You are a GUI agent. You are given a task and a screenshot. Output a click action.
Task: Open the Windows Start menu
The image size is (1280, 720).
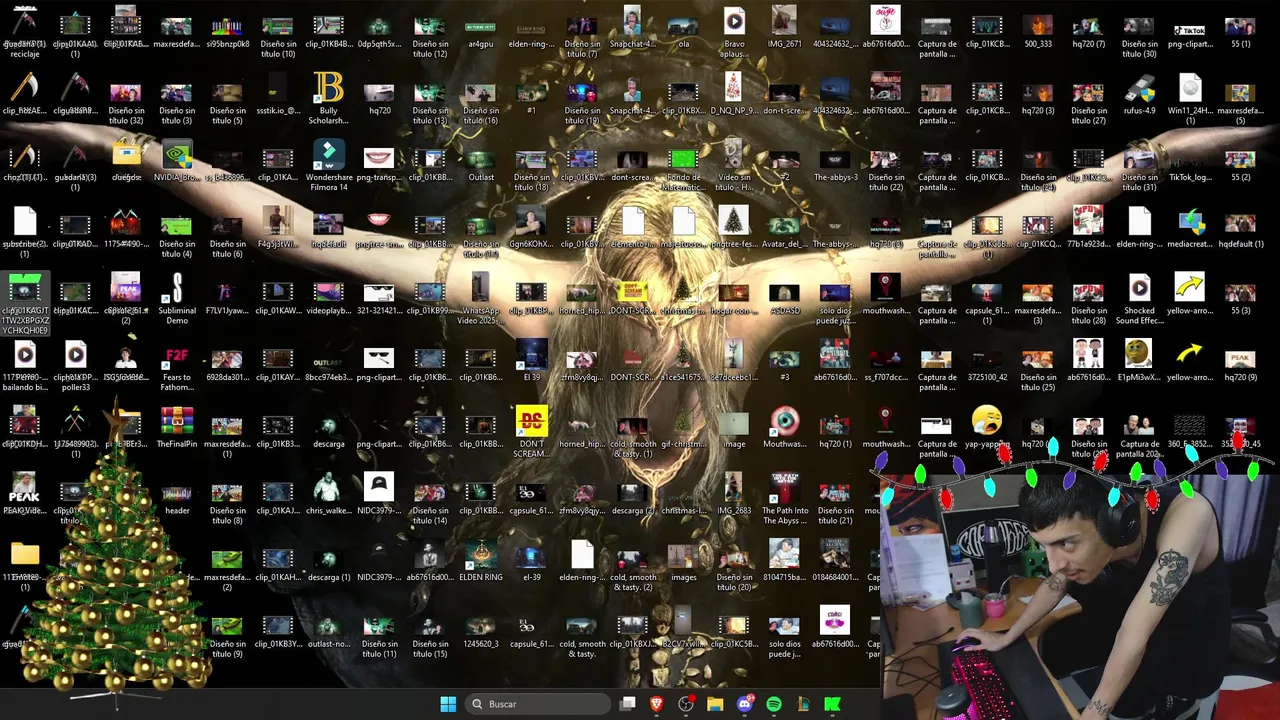tap(448, 704)
